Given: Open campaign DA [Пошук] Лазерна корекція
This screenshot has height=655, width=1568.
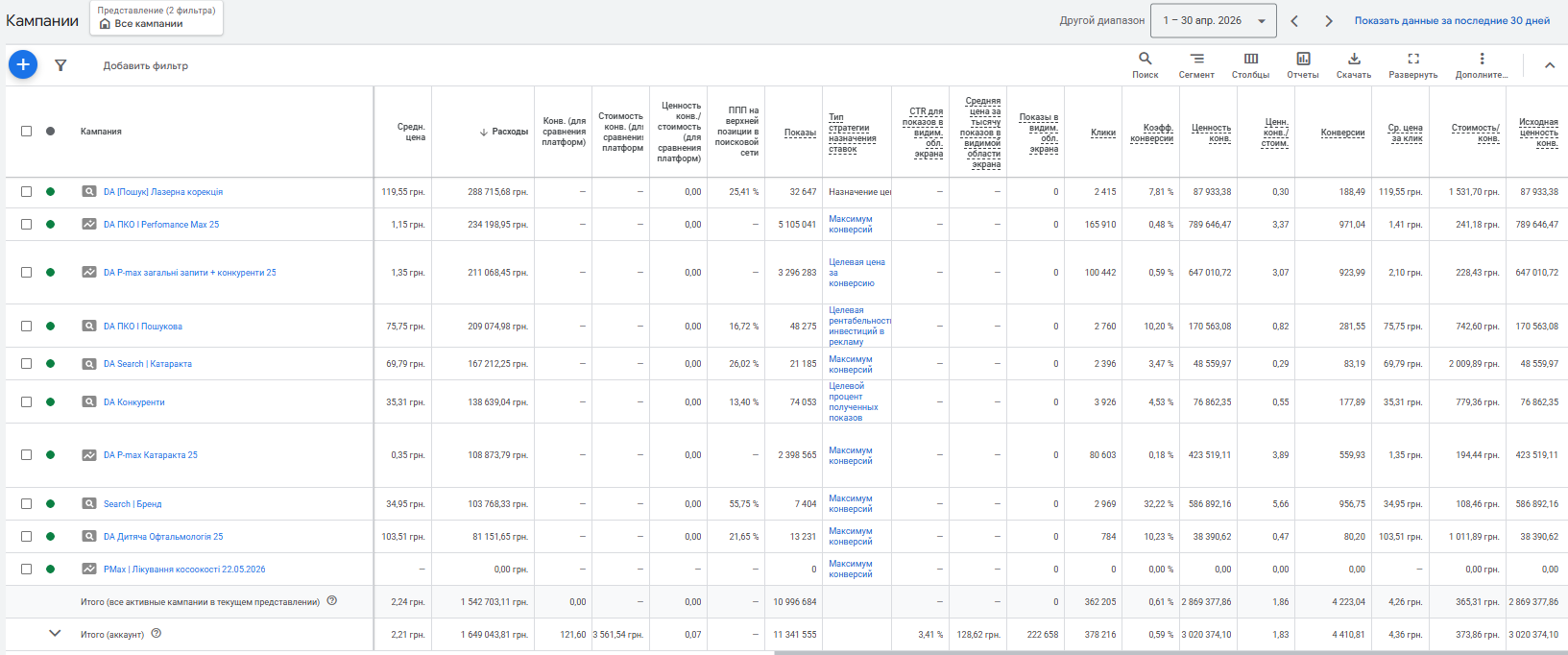Looking at the screenshot, I should coord(163,192).
